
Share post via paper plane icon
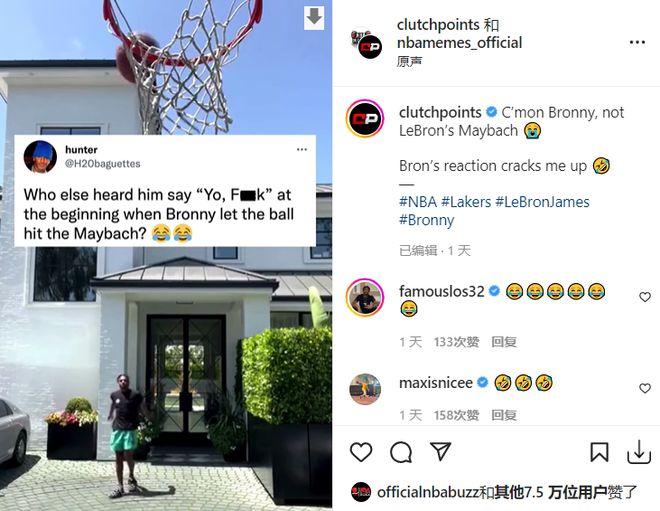coord(441,452)
